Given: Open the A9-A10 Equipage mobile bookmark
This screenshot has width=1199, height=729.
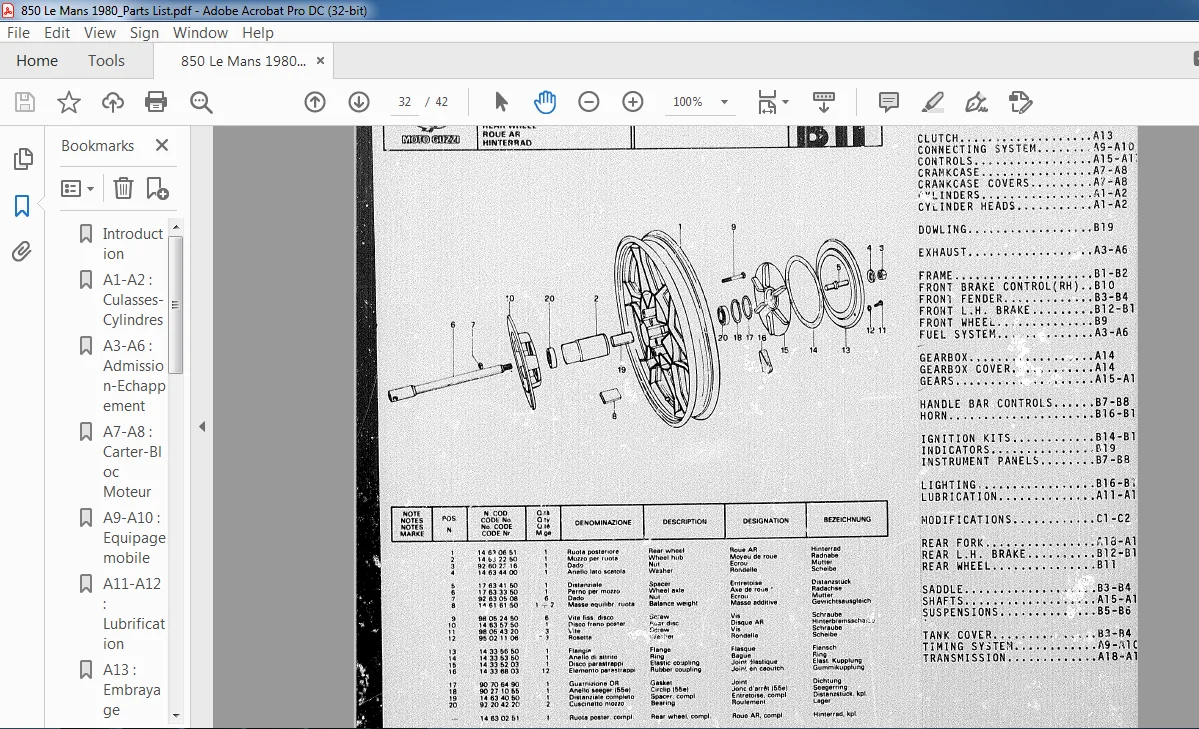Looking at the screenshot, I should click(134, 537).
